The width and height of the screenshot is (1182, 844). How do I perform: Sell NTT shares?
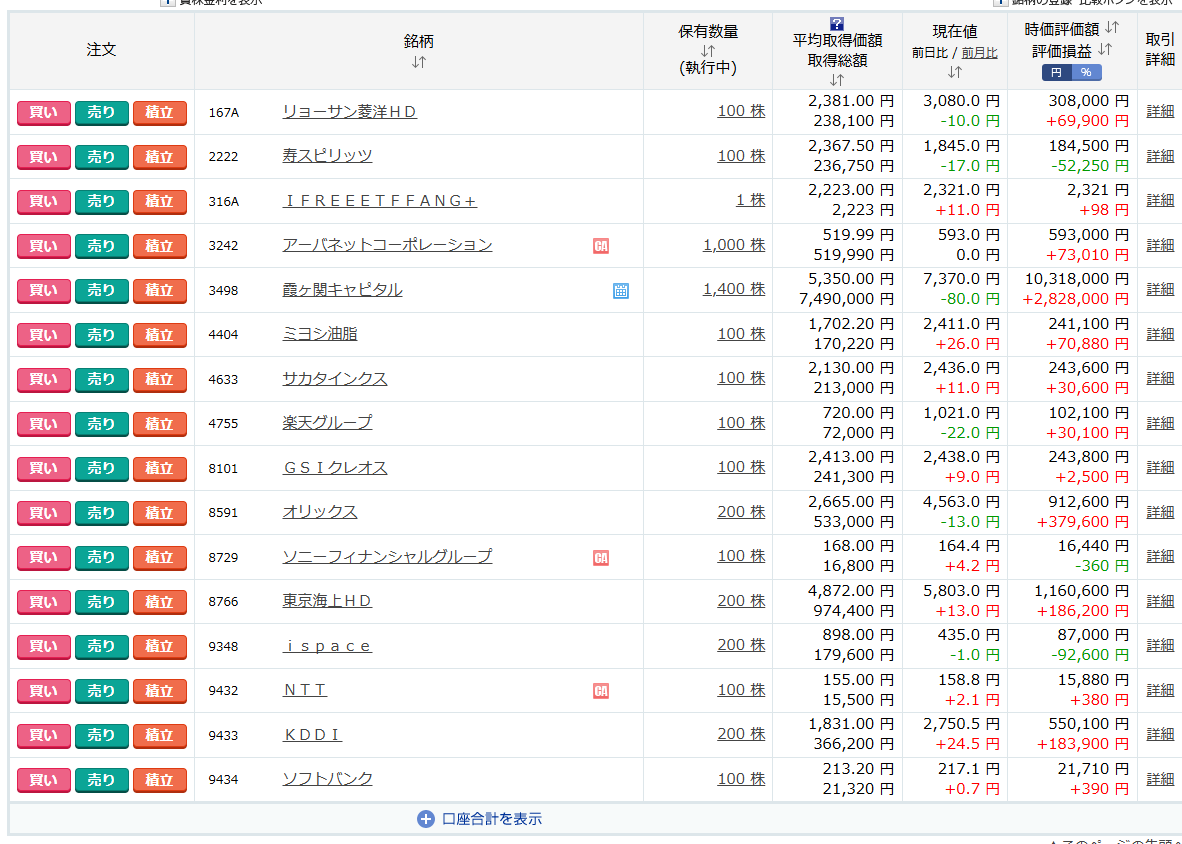click(102, 691)
